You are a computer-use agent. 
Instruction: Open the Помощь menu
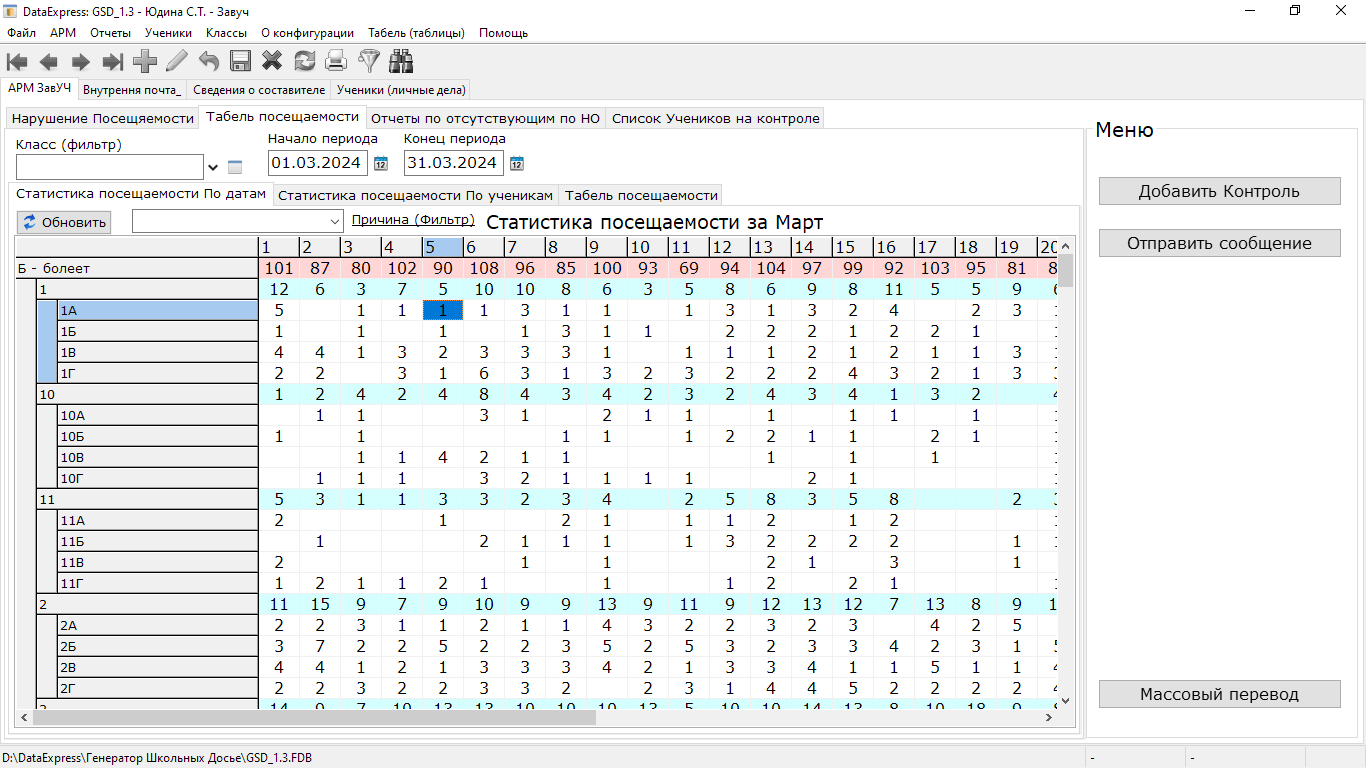[x=503, y=33]
